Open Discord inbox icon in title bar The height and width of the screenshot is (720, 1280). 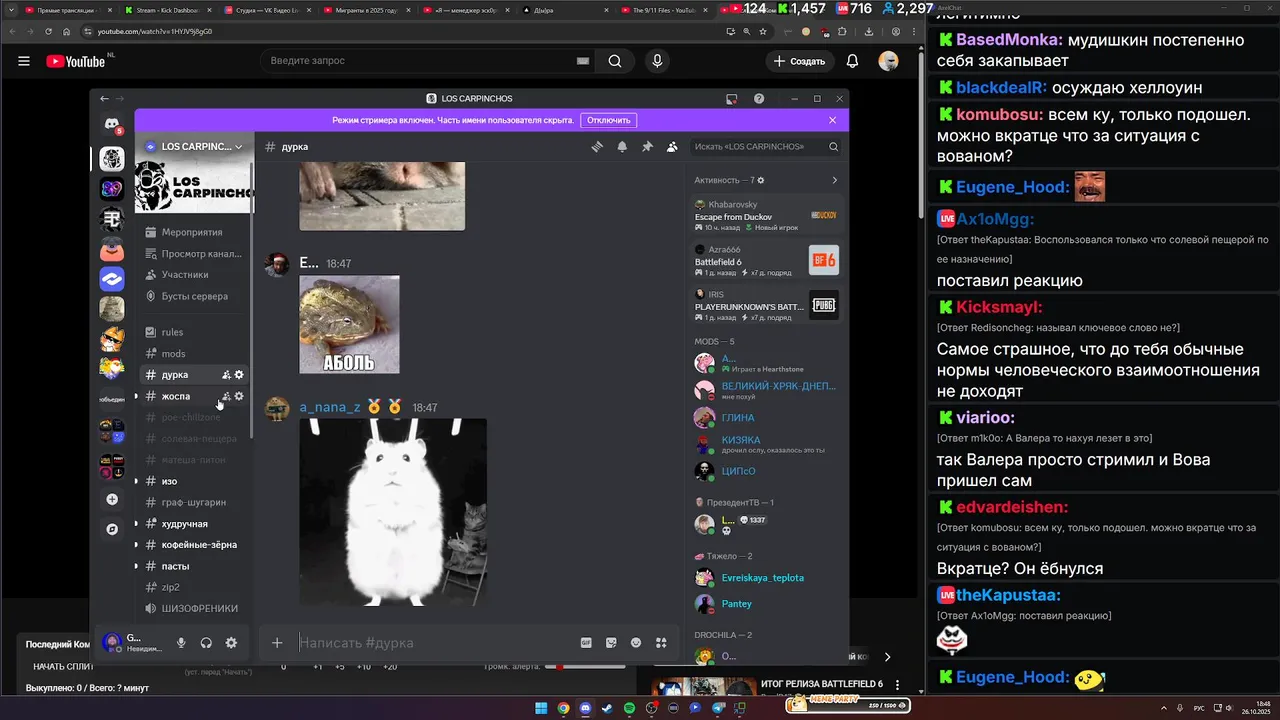point(732,98)
